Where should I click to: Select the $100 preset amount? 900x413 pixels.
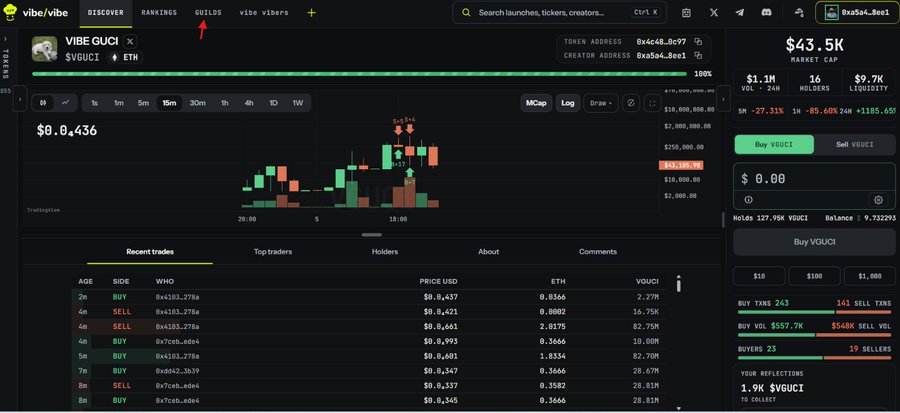(x=814, y=276)
